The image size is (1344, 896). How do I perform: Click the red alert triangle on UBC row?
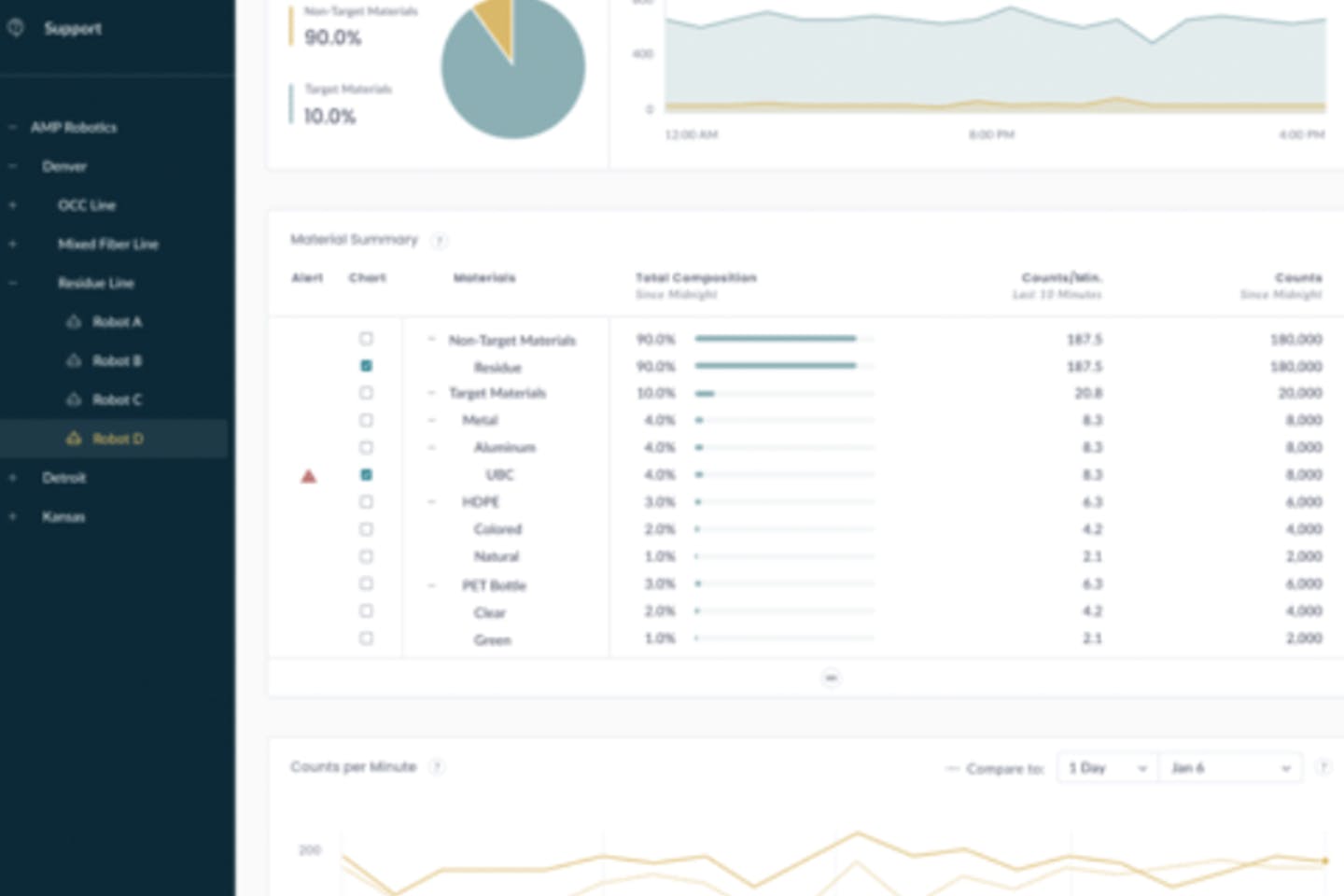tap(309, 476)
